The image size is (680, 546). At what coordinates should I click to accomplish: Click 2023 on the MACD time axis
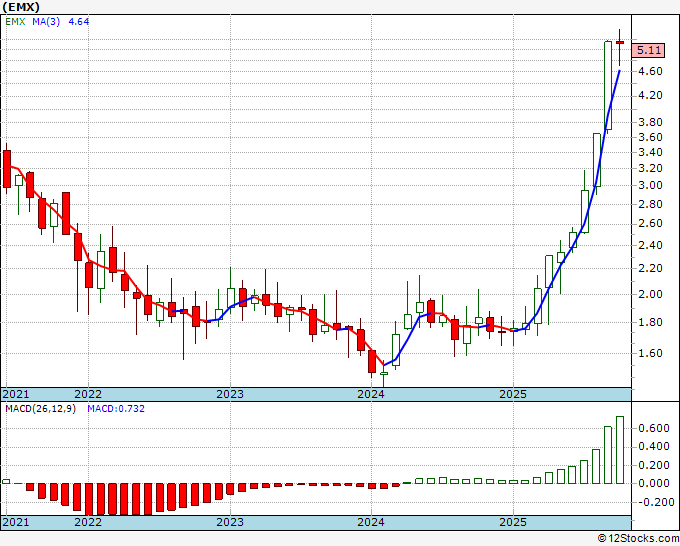pos(230,522)
